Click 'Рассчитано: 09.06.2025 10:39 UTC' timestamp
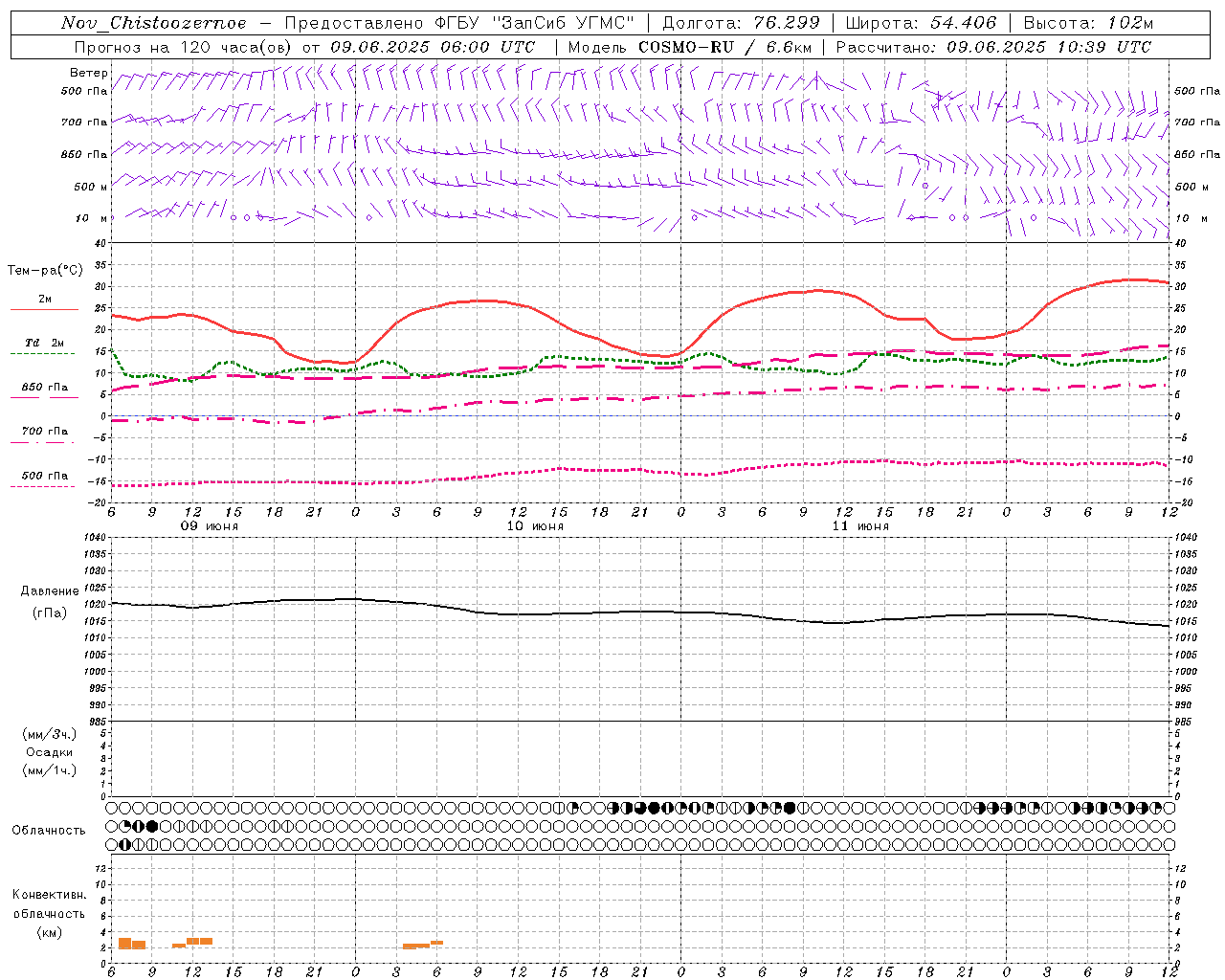Image resolution: width=1225 pixels, height=980 pixels. point(994,47)
